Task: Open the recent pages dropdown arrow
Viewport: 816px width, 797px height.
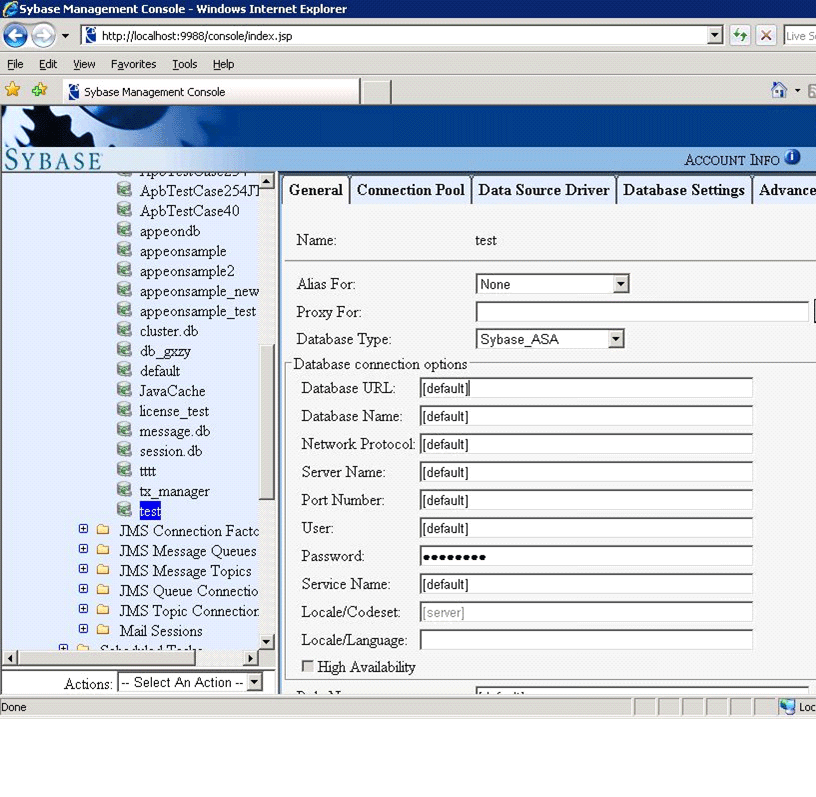Action: click(66, 36)
